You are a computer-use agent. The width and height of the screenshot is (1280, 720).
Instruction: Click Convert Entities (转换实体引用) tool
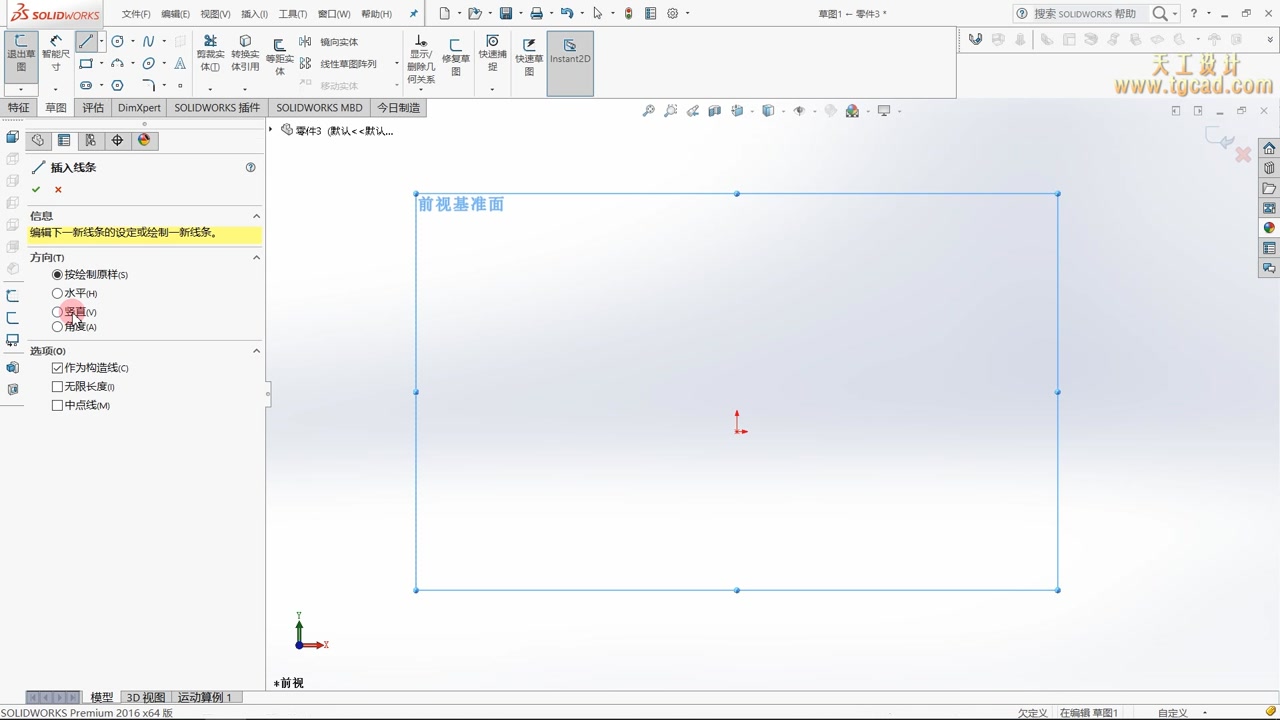click(x=245, y=54)
